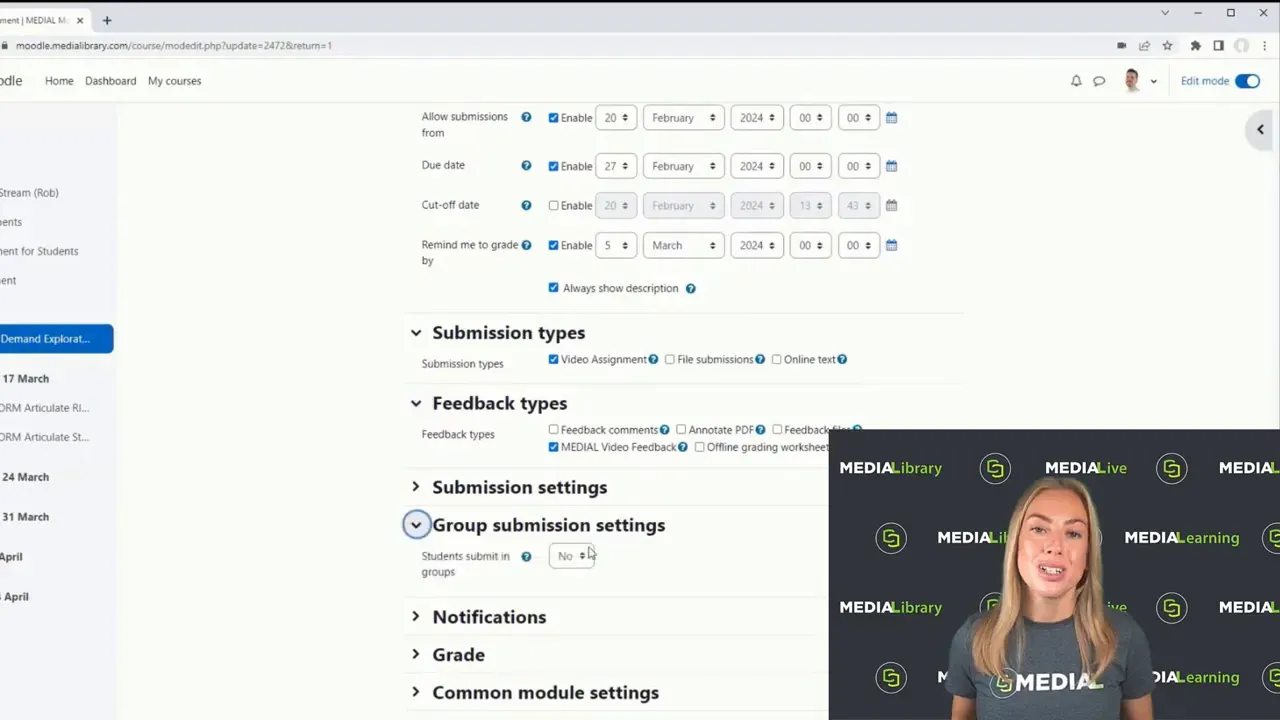Enable the Cut-off date checkbox
Image resolution: width=1280 pixels, height=720 pixels.
(x=553, y=206)
